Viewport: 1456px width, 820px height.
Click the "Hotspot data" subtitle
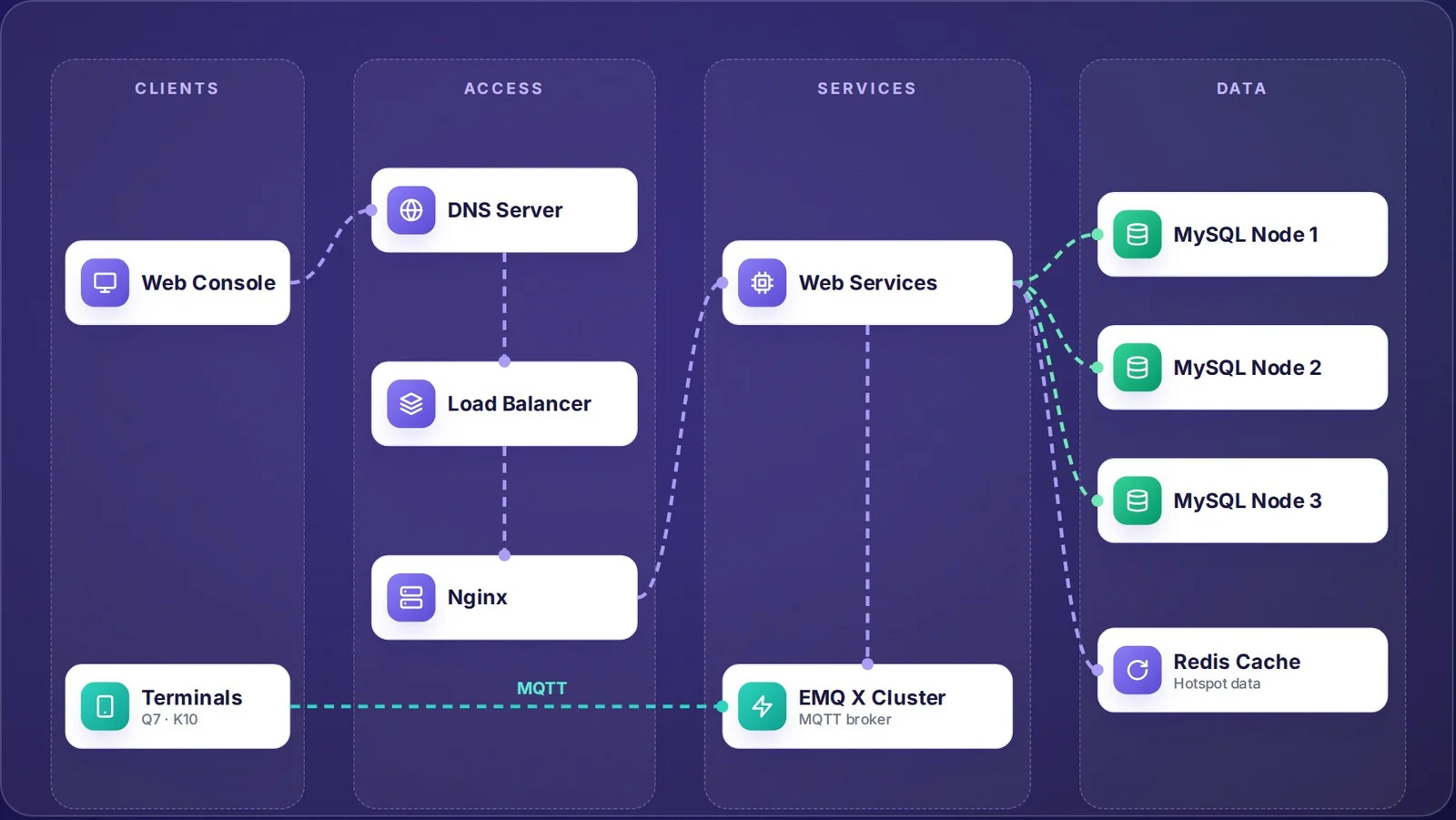click(1217, 684)
